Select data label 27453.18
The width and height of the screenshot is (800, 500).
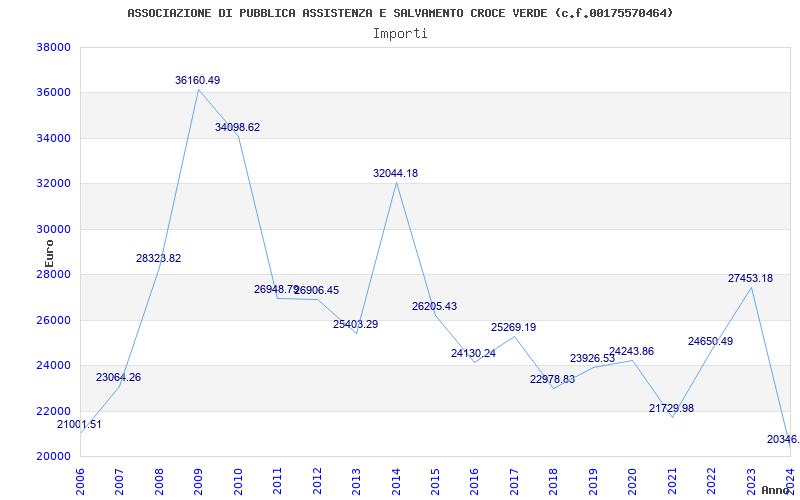tap(751, 278)
